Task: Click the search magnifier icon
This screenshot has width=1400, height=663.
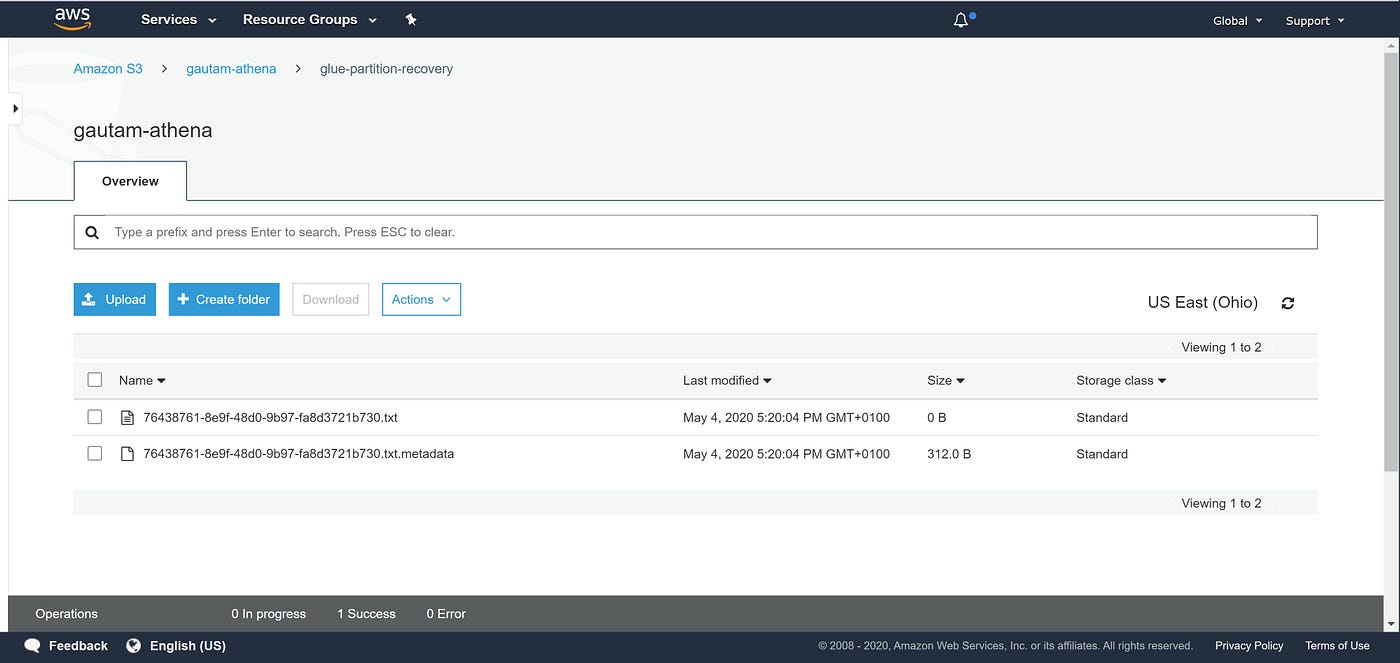Action: click(91, 231)
